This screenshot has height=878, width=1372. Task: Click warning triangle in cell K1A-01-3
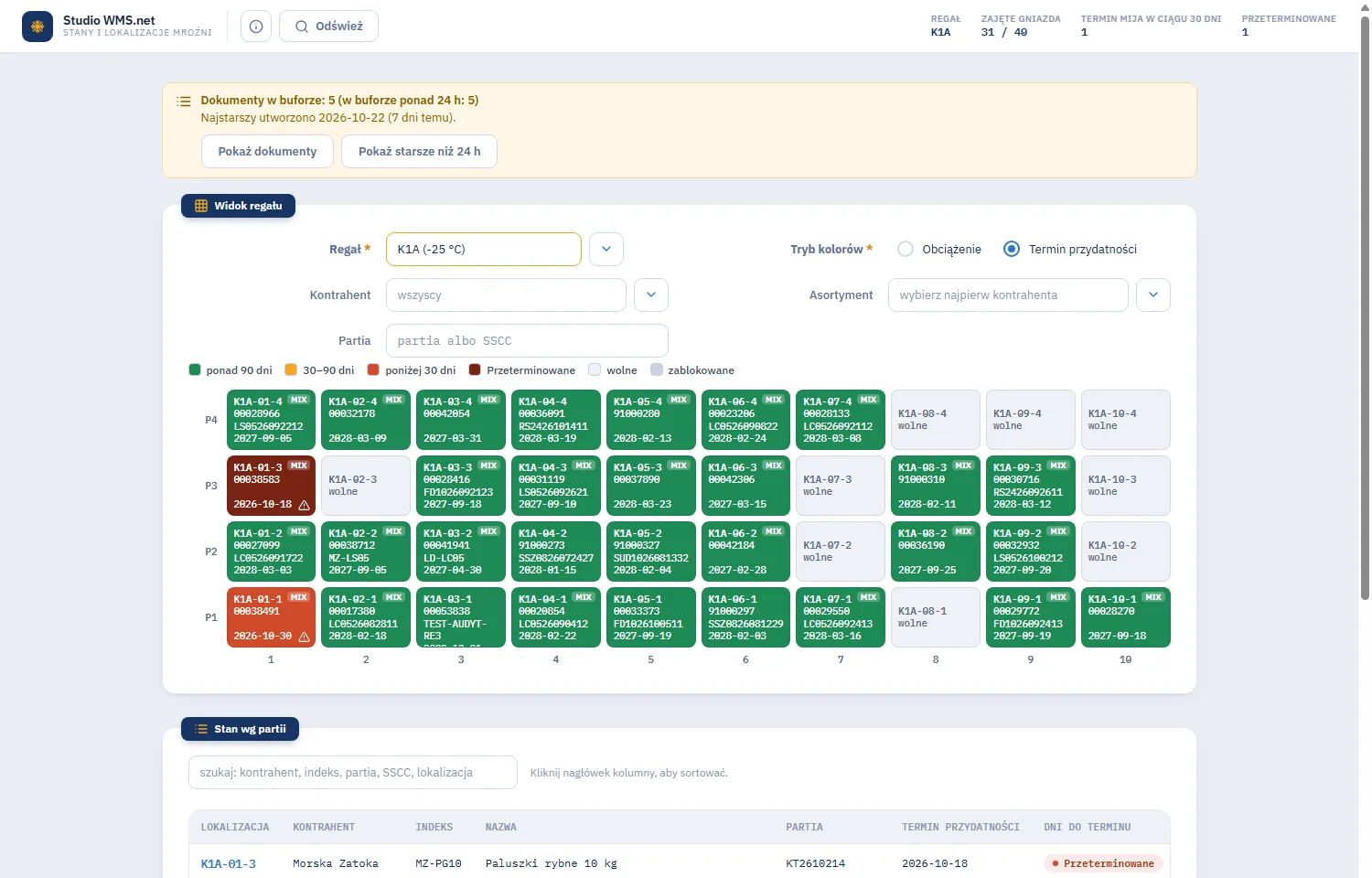[305, 505]
